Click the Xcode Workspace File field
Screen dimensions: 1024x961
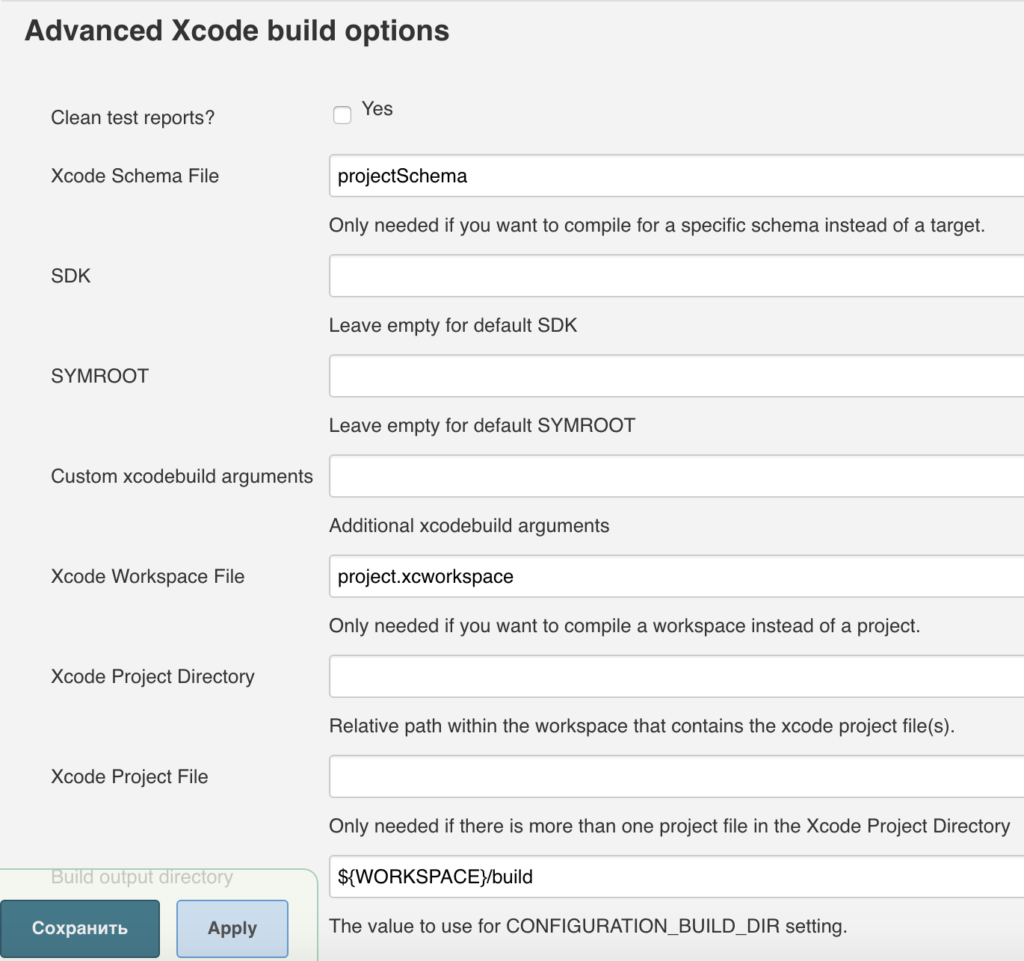click(677, 576)
